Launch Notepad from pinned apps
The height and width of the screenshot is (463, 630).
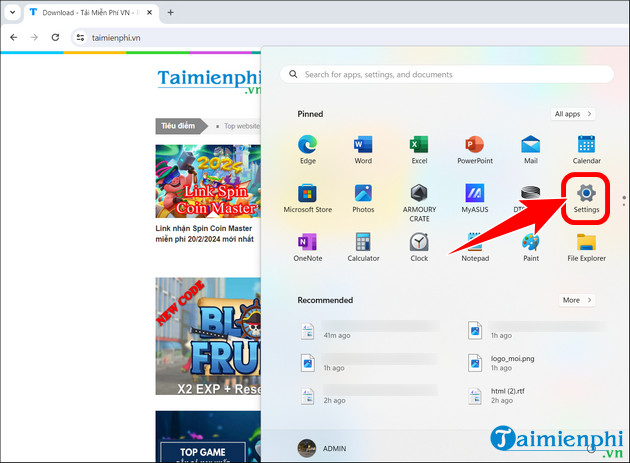(x=475, y=247)
